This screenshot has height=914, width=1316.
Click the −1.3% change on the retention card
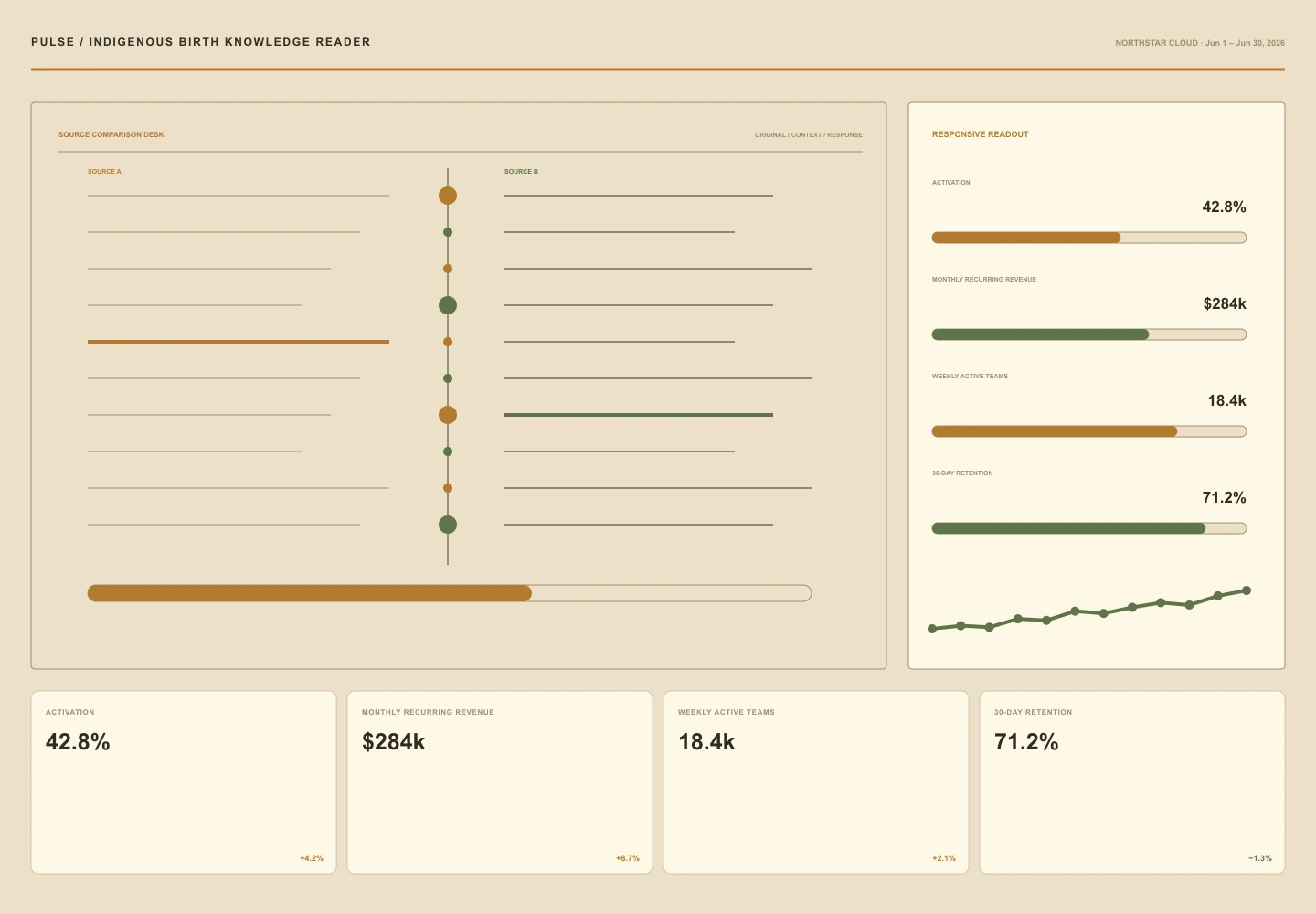click(x=1260, y=858)
